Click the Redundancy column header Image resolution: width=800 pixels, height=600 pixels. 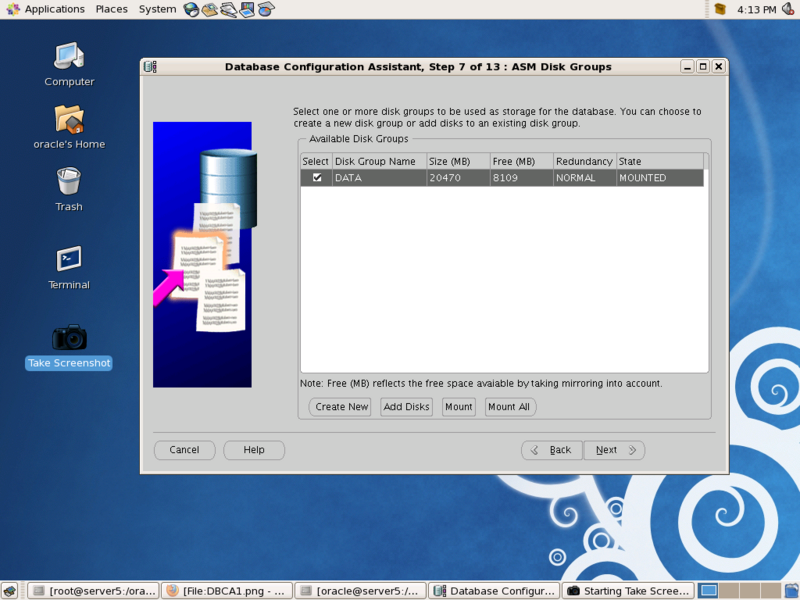pos(585,161)
